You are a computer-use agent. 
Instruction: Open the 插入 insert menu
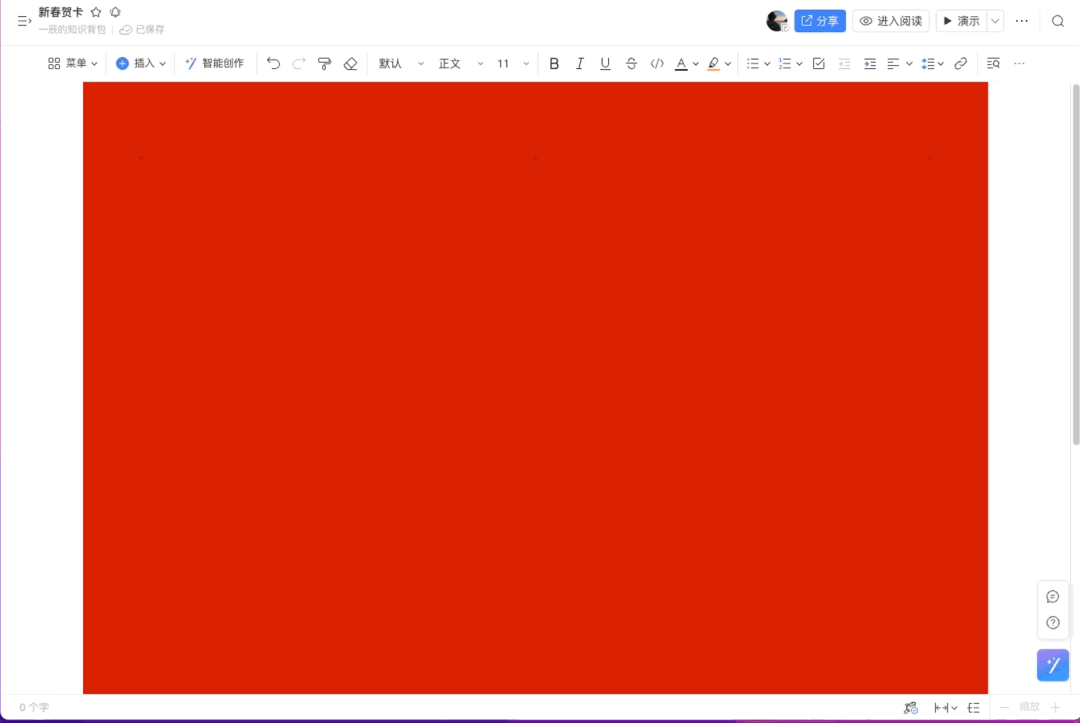(141, 64)
